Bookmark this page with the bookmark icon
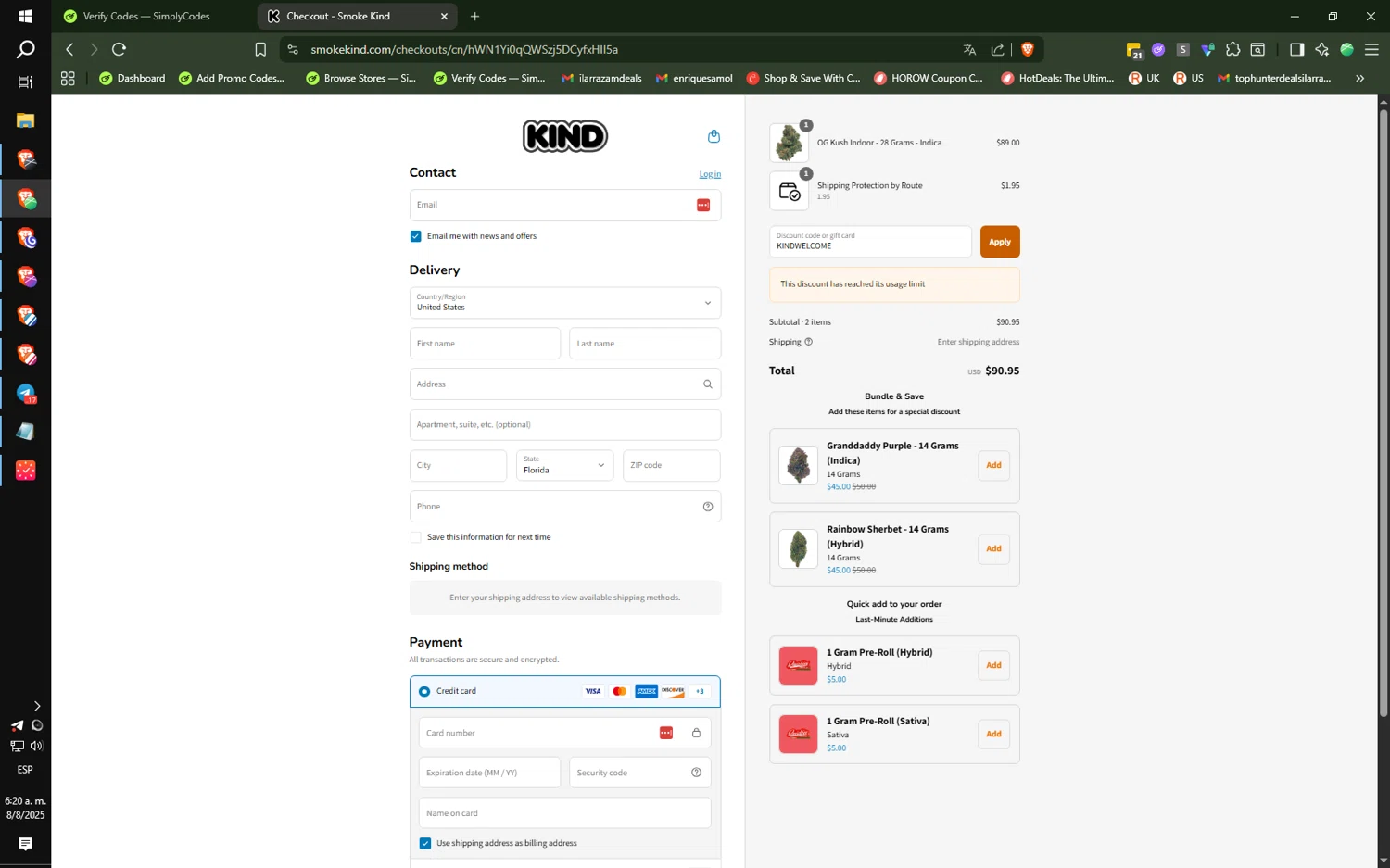Image resolution: width=1390 pixels, height=868 pixels. pyautogui.click(x=260, y=49)
